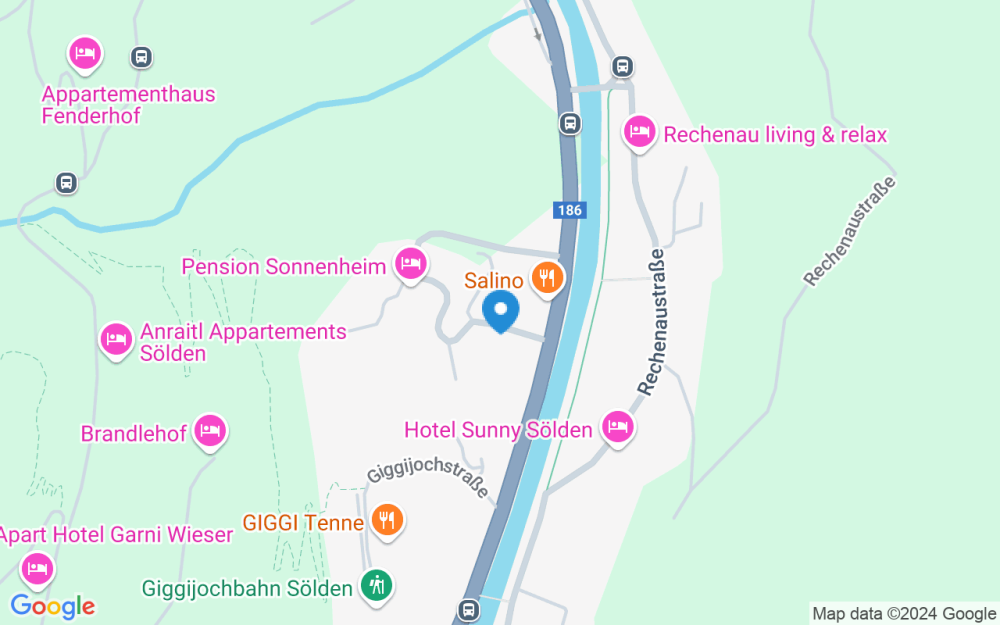Select the Giggijochbahn Sölden hiking icon

377,586
